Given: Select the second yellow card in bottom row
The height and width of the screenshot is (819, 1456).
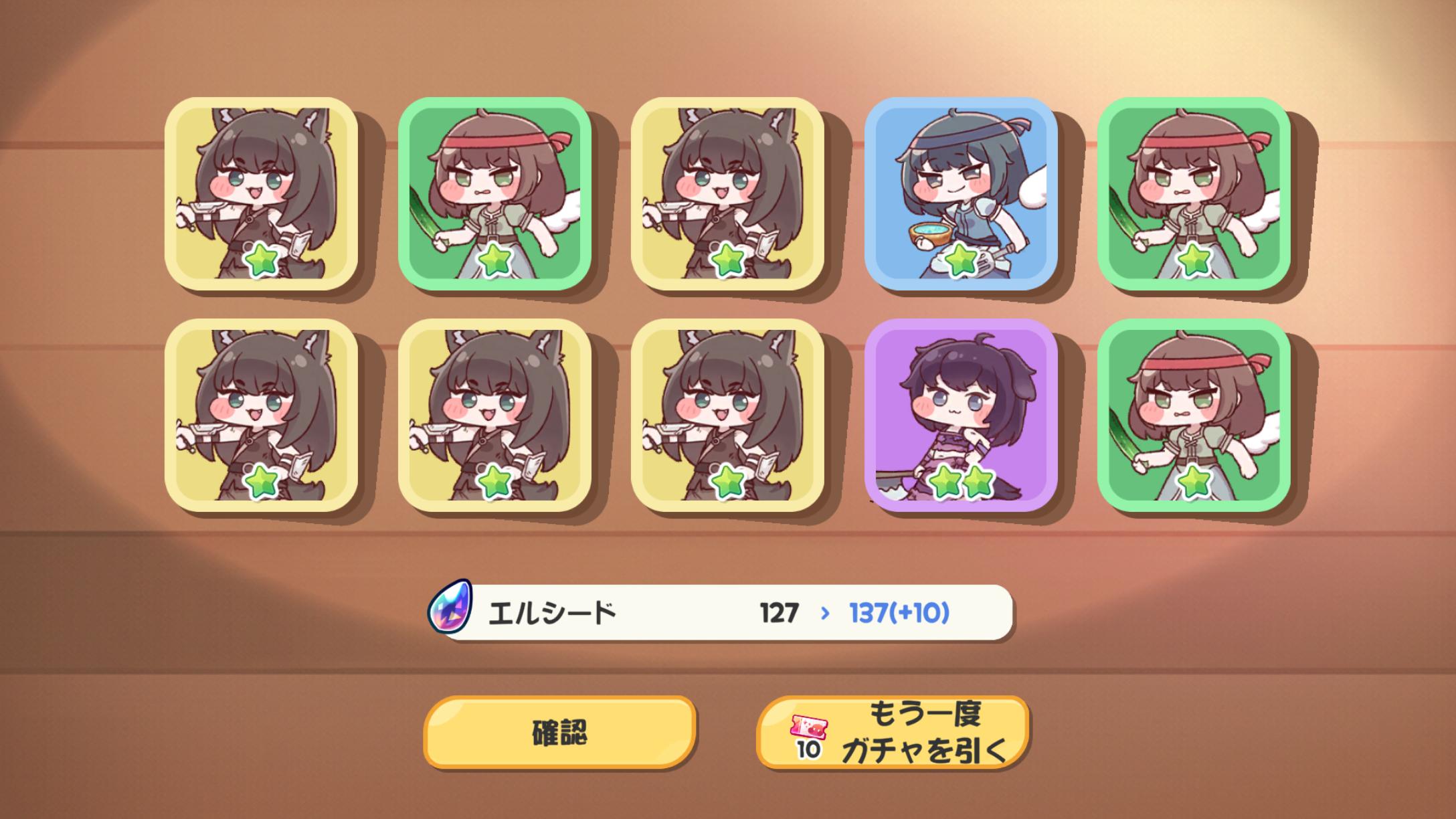Looking at the screenshot, I should 494,415.
